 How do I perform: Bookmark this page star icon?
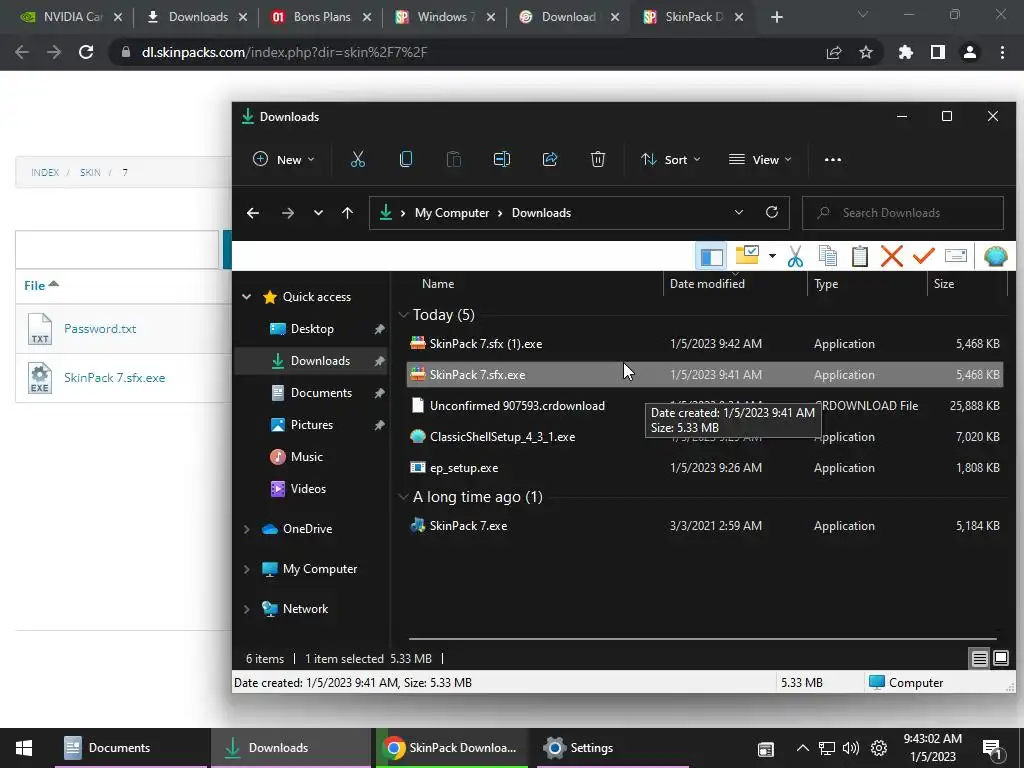(x=866, y=52)
